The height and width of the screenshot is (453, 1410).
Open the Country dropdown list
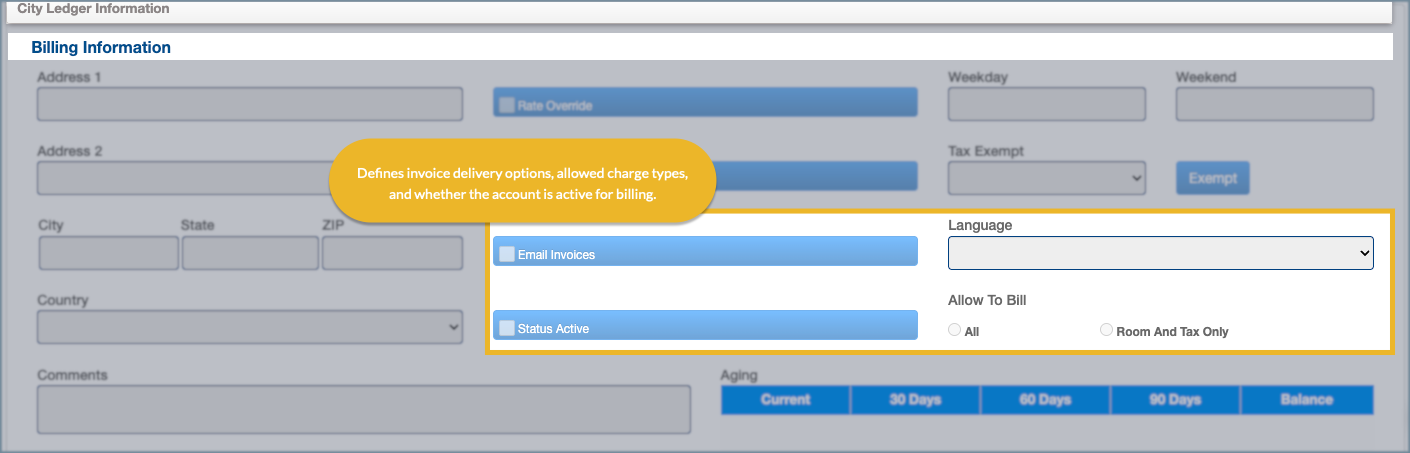(x=249, y=327)
